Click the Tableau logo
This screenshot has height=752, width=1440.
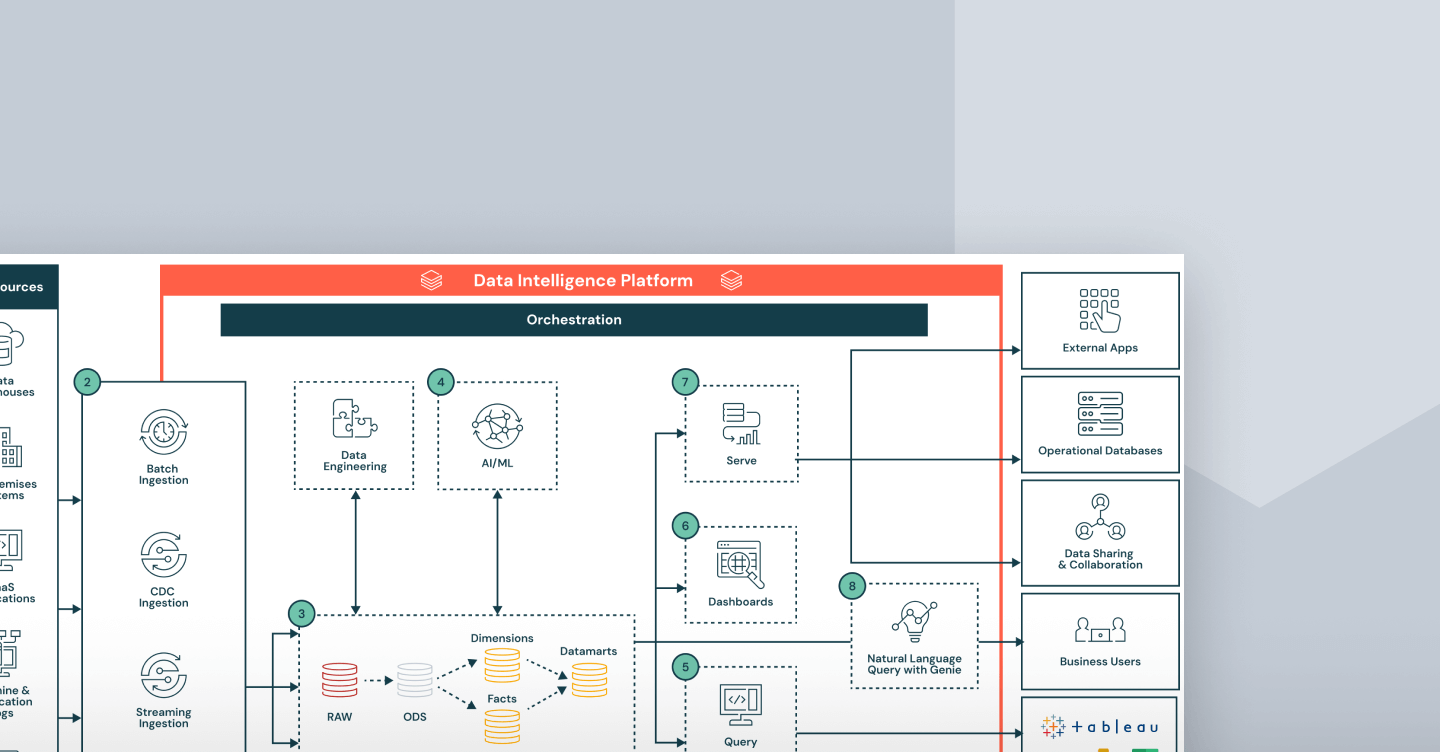(x=1099, y=727)
